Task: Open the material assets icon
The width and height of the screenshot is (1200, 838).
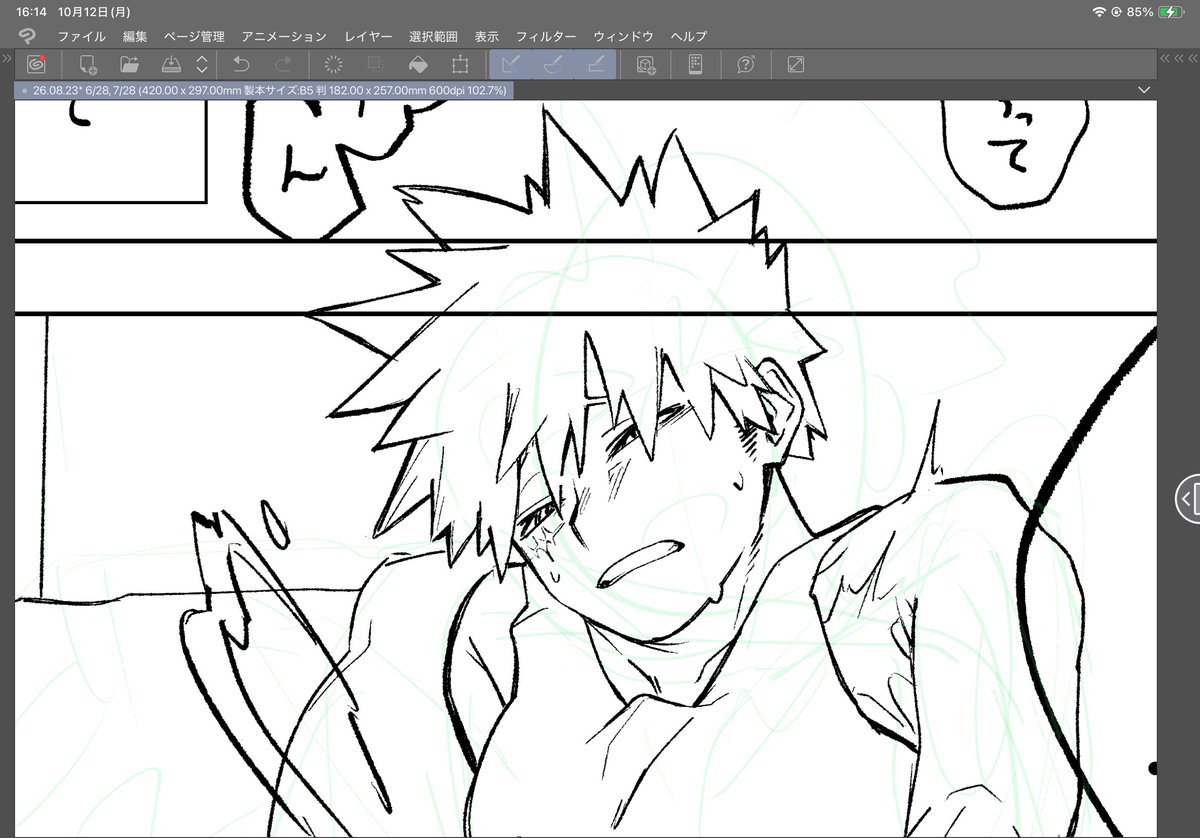Action: pyautogui.click(x=646, y=65)
